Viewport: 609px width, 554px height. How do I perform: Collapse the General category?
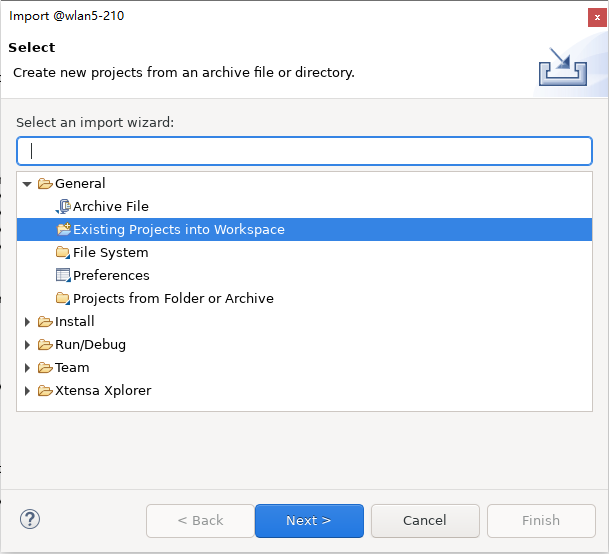[28, 184]
